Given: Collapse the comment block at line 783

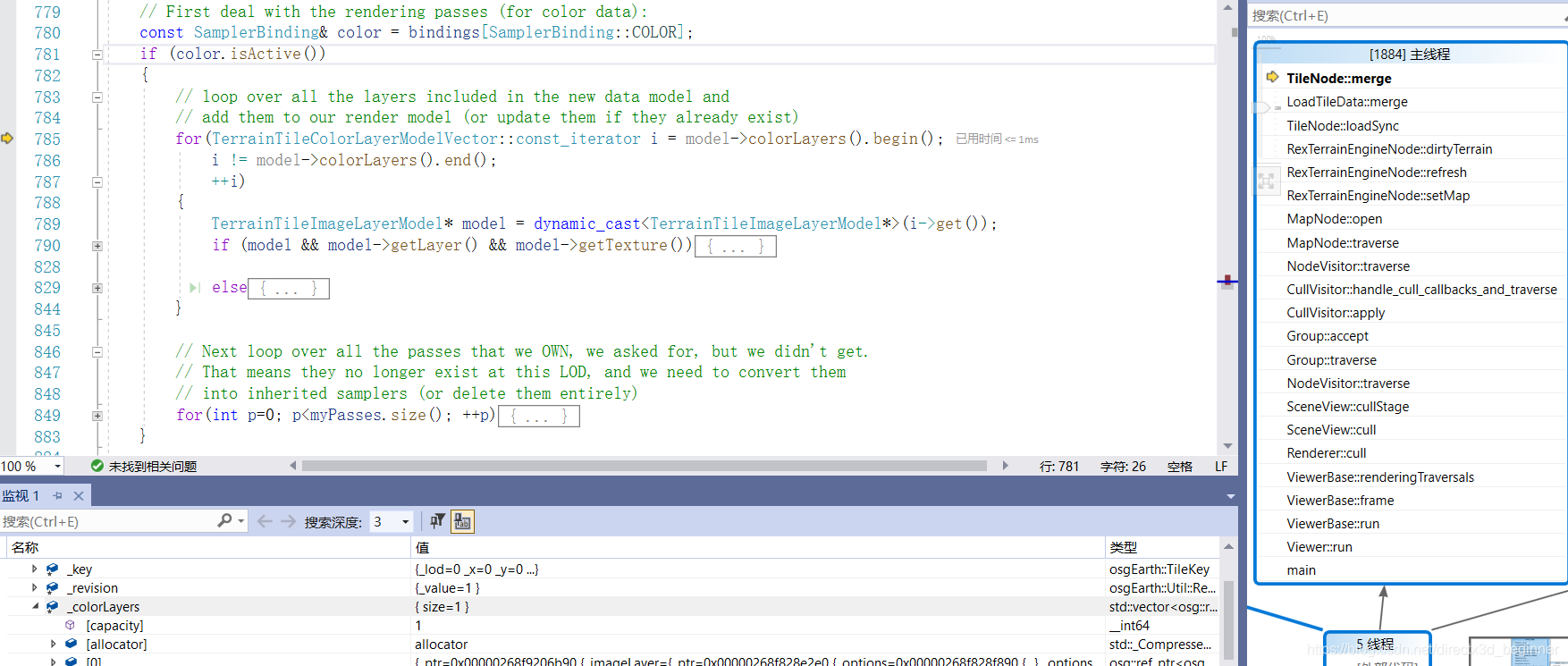Looking at the screenshot, I should (x=97, y=97).
